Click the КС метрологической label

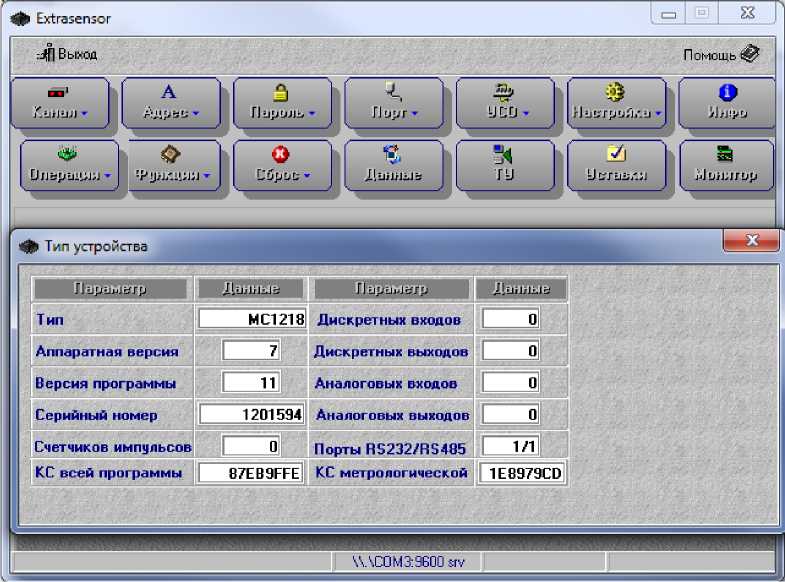pos(391,472)
